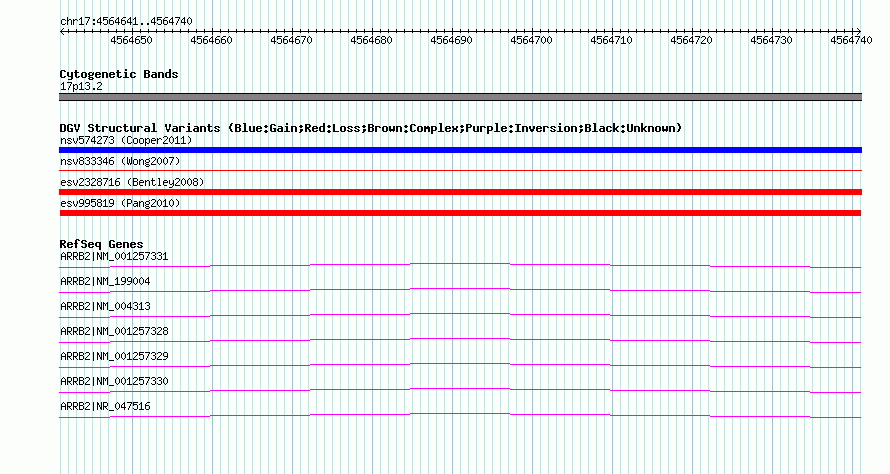Select ruler position 4564650
Screen dimensions: 890x474
(131, 40)
